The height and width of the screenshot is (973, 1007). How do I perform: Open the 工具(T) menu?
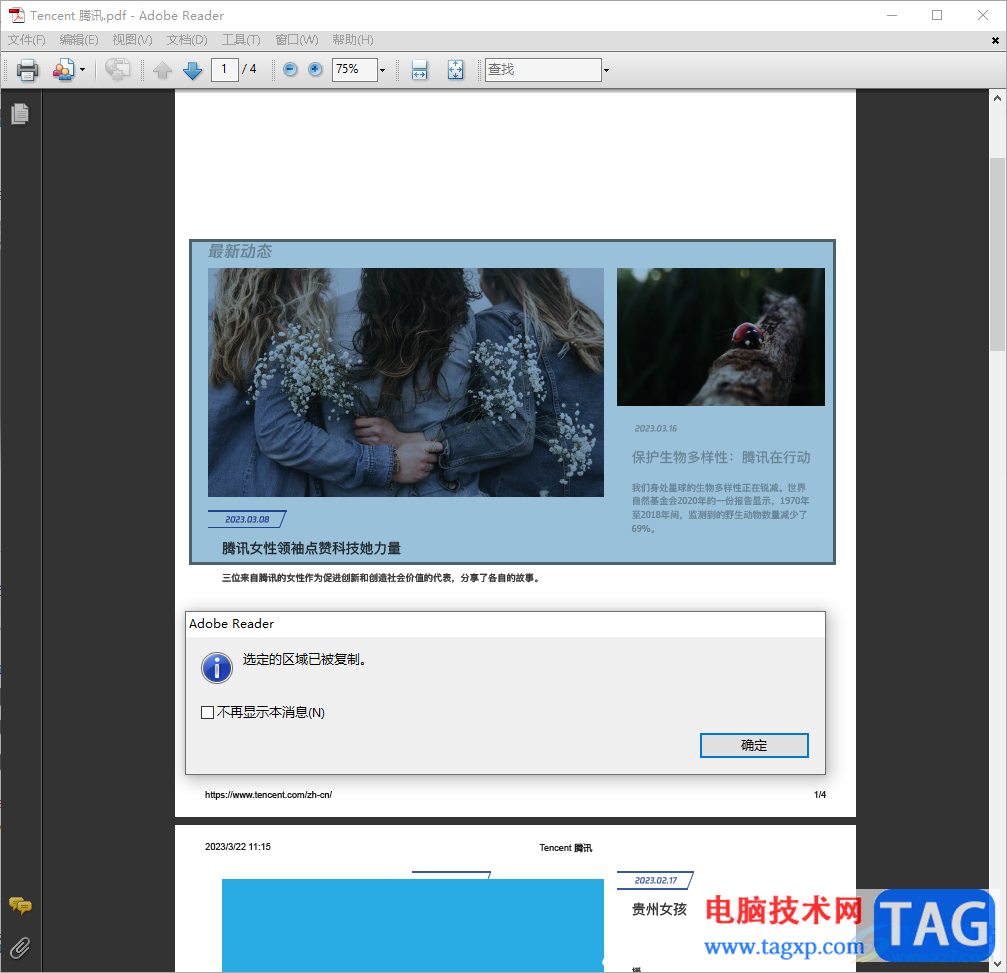(241, 40)
